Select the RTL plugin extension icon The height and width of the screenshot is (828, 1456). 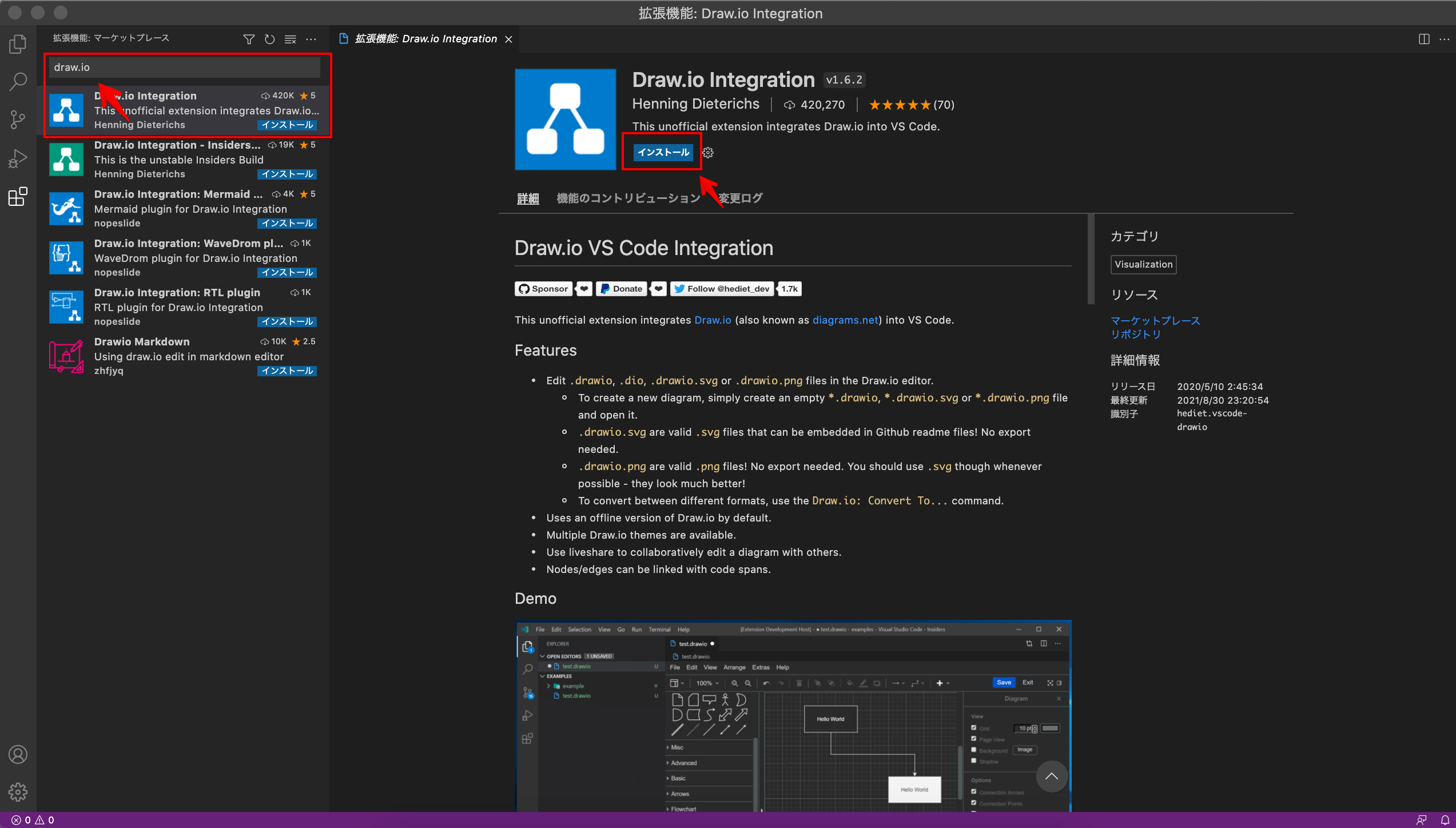tap(66, 306)
